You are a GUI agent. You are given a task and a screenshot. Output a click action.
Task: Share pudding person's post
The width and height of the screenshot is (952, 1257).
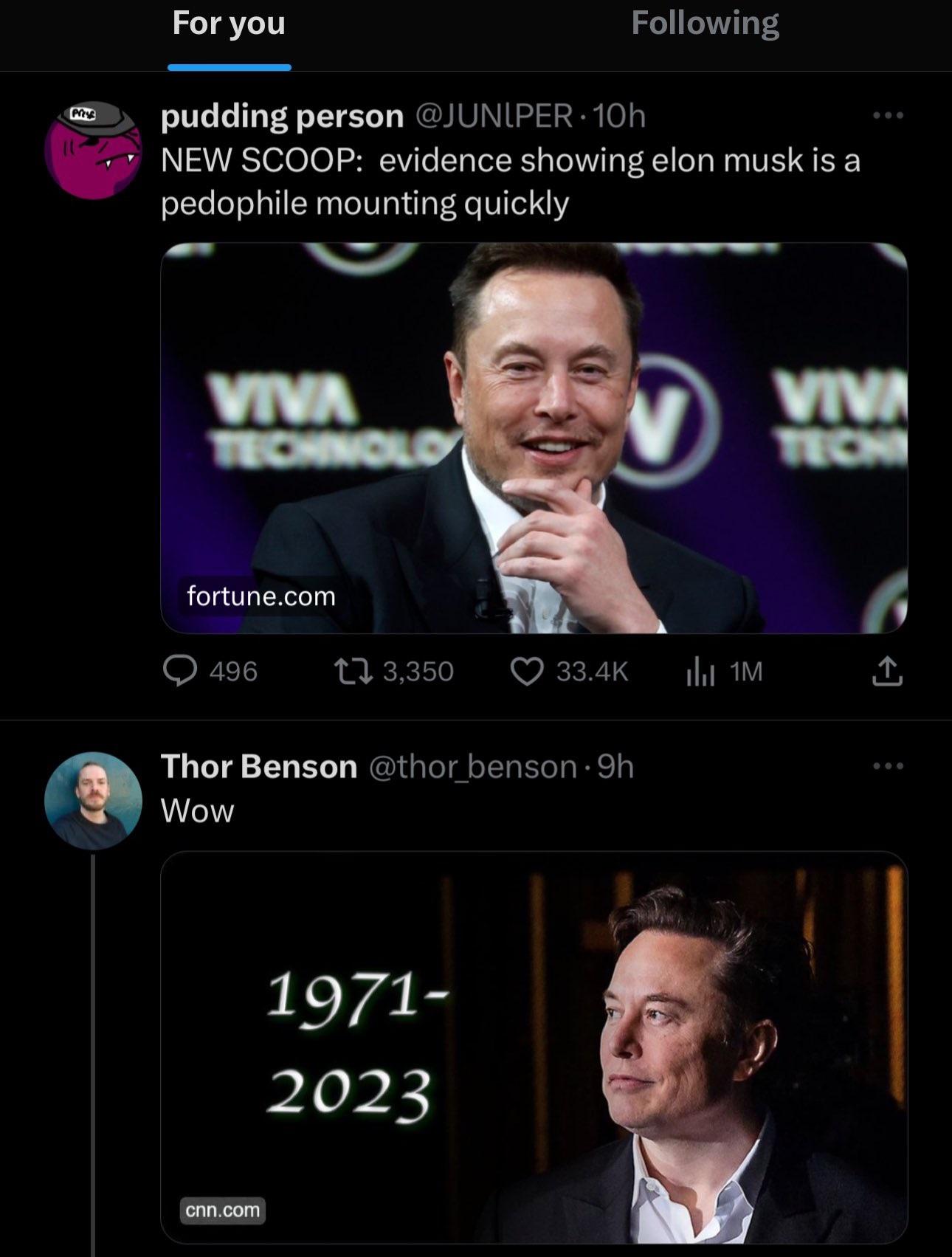pos(887,671)
